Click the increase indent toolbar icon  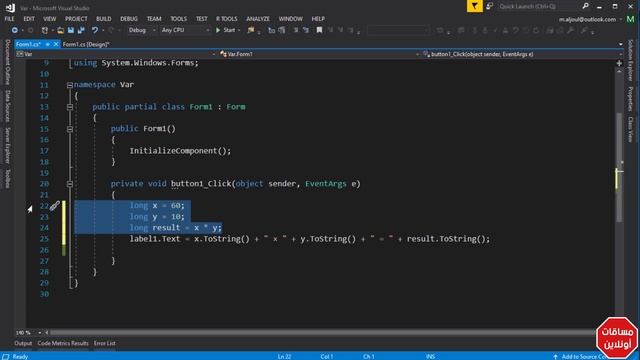282,30
